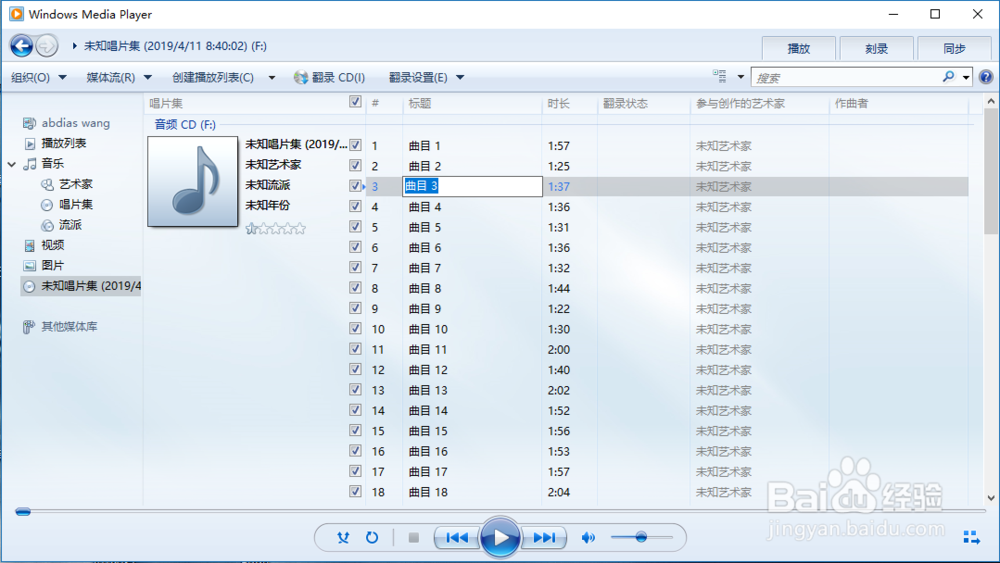Switch to the 刻录 tab

[876, 48]
